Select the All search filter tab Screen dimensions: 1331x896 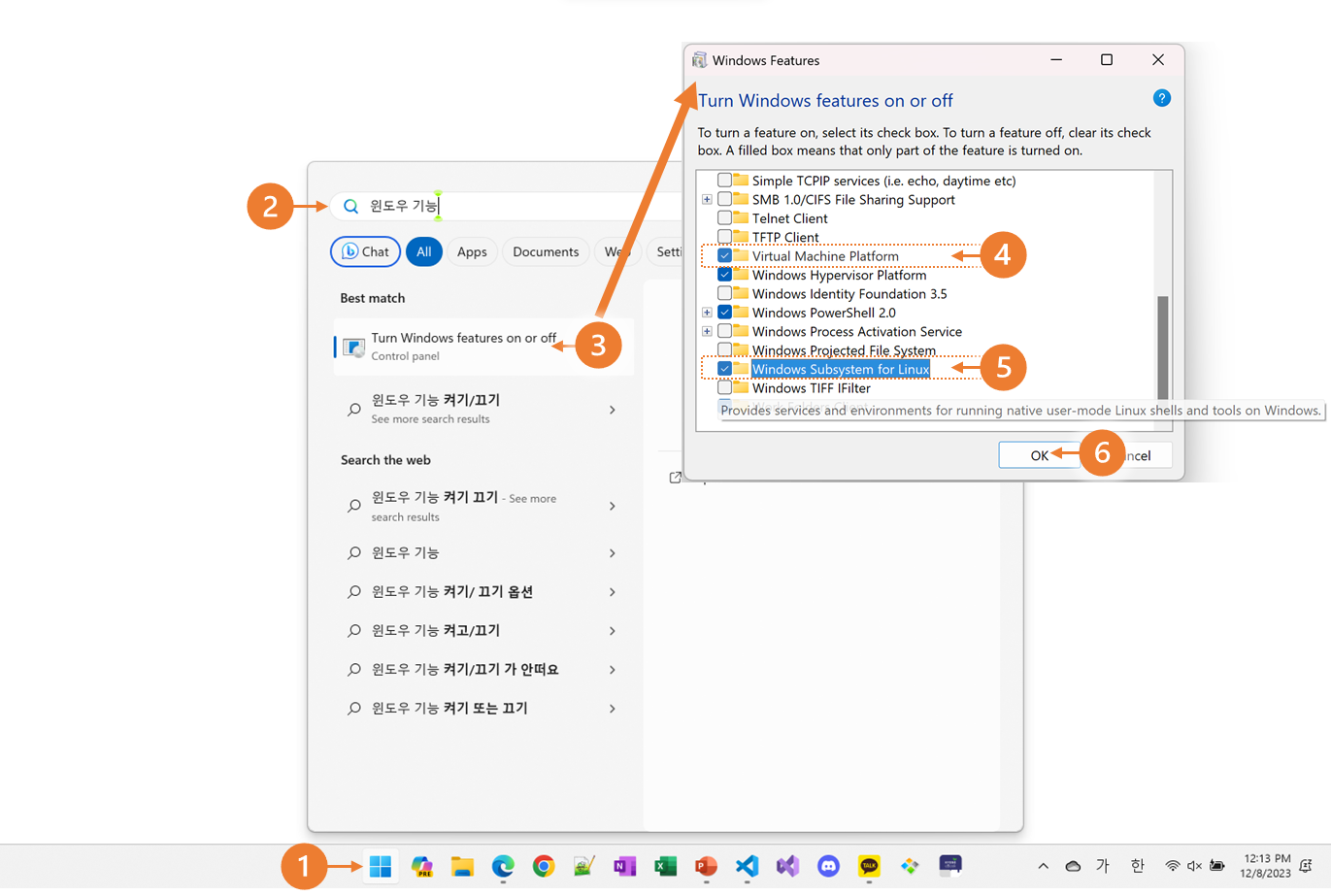(x=424, y=251)
